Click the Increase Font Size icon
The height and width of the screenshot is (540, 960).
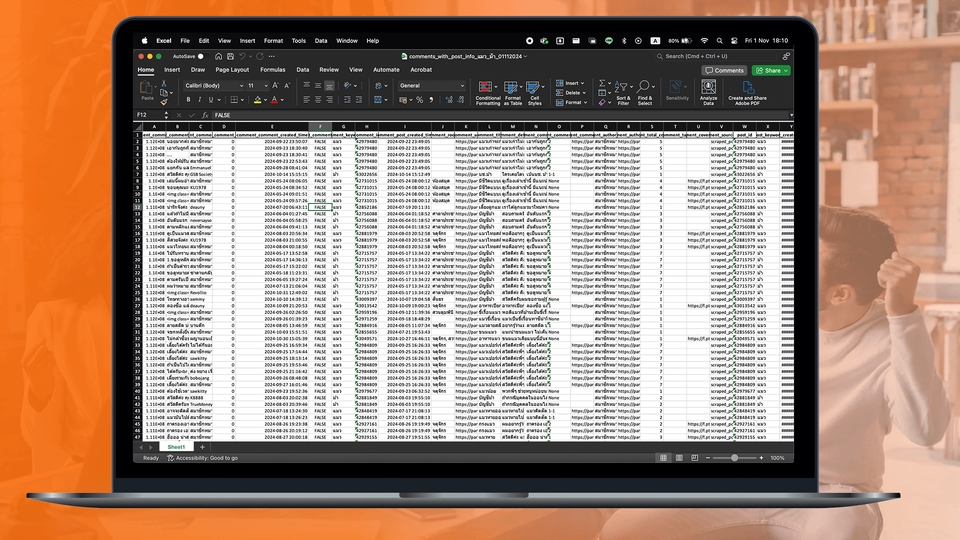[x=276, y=86]
